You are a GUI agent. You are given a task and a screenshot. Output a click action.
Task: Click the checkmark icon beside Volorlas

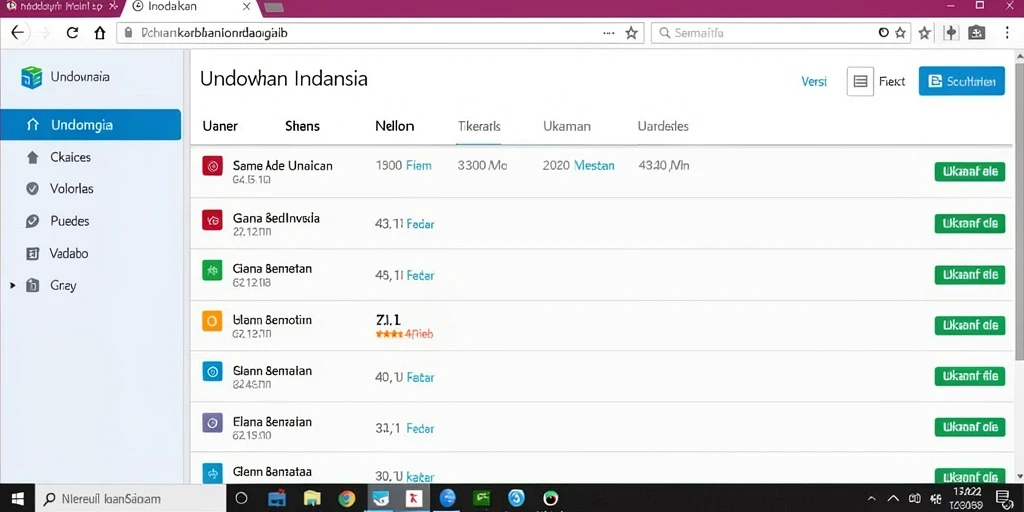pos(32,189)
